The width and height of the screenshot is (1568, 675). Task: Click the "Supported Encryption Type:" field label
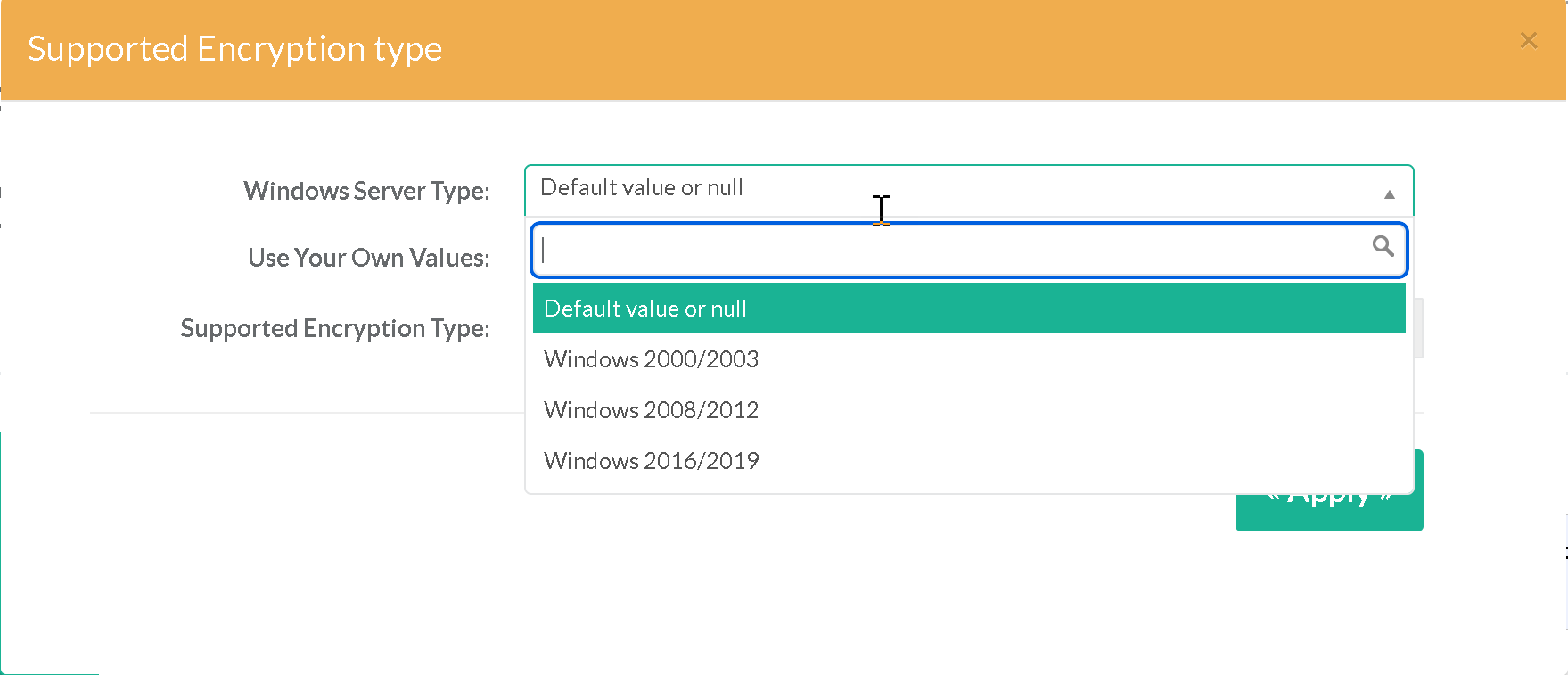click(x=334, y=328)
